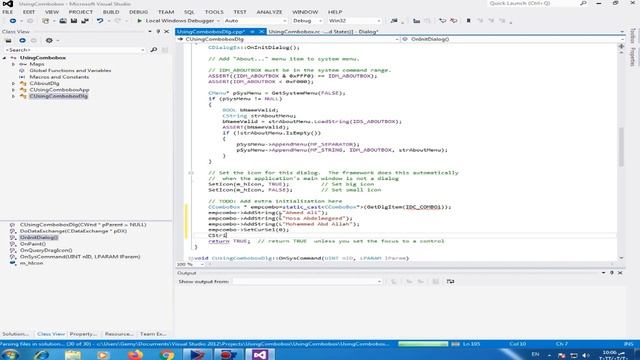Click the Open File toolbar icon

(63, 20)
